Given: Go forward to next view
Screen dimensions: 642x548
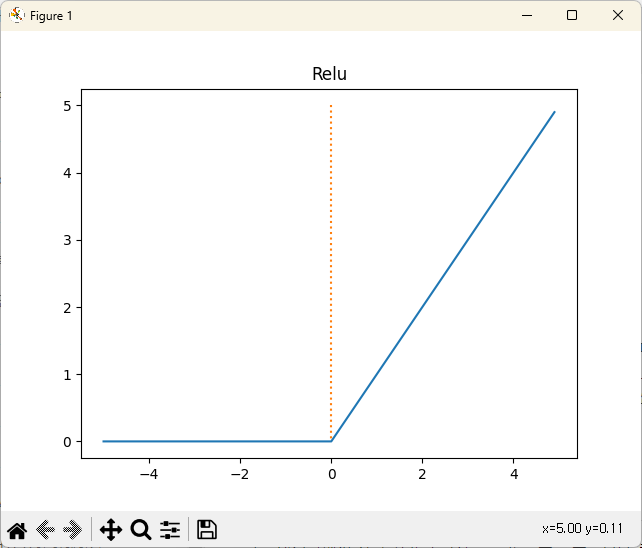Looking at the screenshot, I should [72, 530].
